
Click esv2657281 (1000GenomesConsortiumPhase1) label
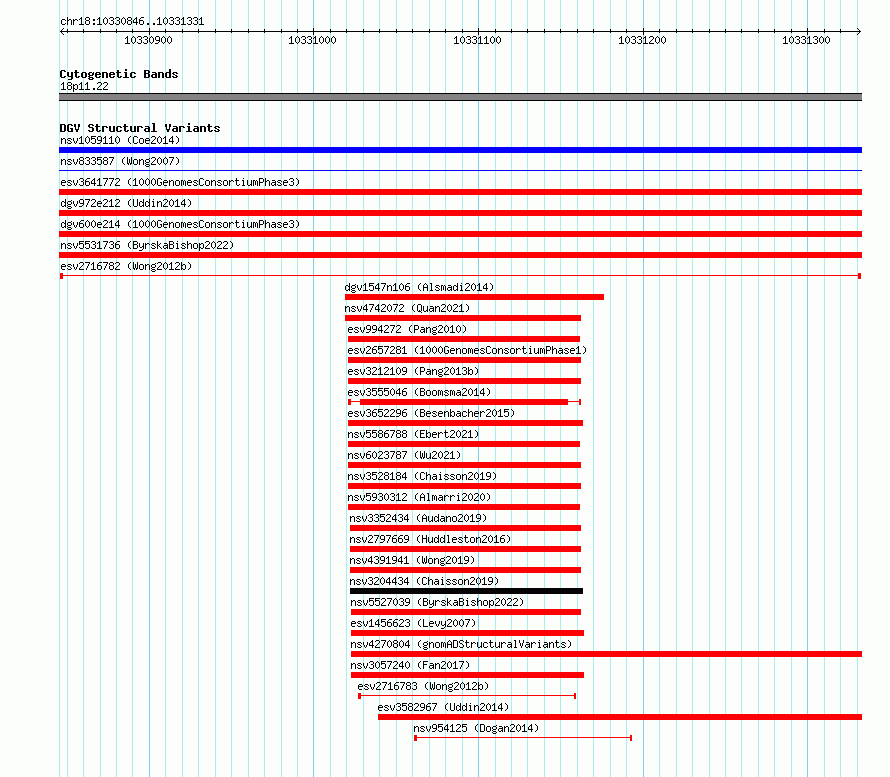[467, 350]
